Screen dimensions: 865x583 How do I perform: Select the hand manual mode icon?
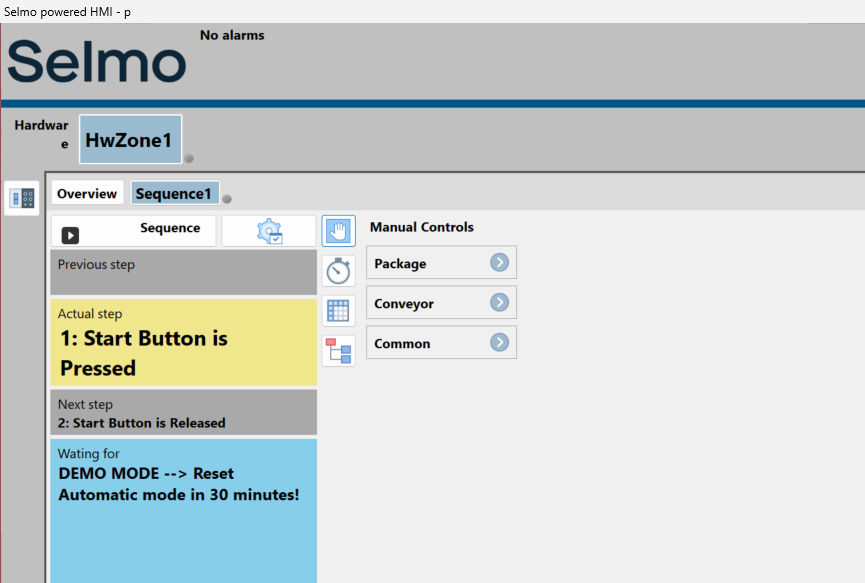pos(338,231)
